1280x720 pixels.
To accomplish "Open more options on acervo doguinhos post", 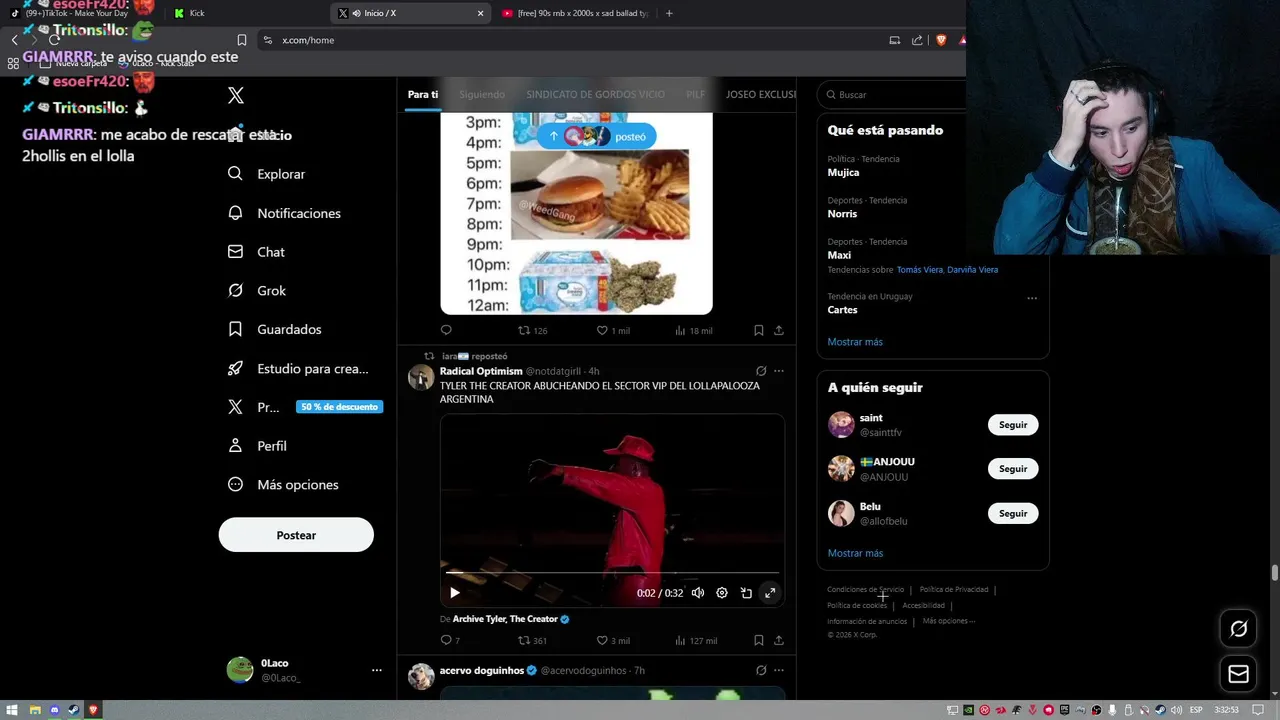I will click(779, 670).
